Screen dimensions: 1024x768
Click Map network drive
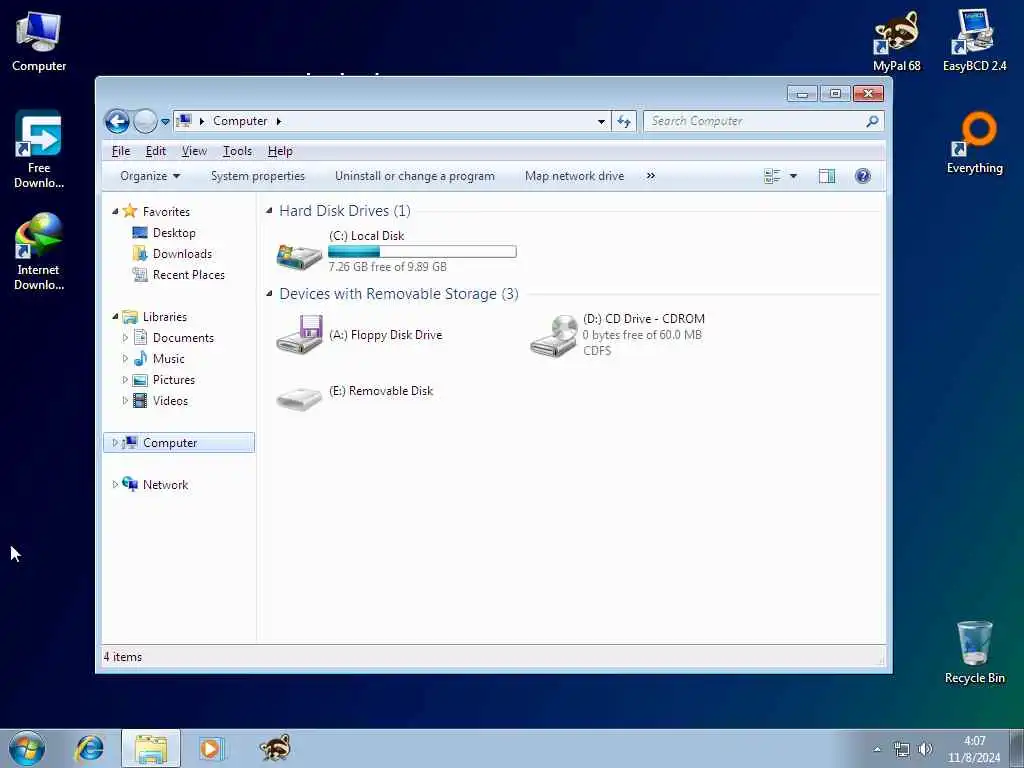575,176
